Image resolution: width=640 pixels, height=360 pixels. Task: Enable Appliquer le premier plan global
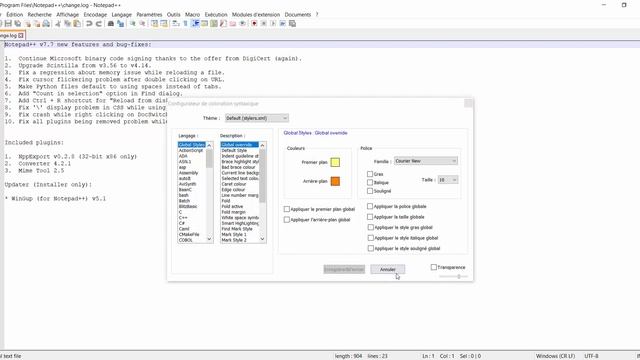(x=287, y=209)
